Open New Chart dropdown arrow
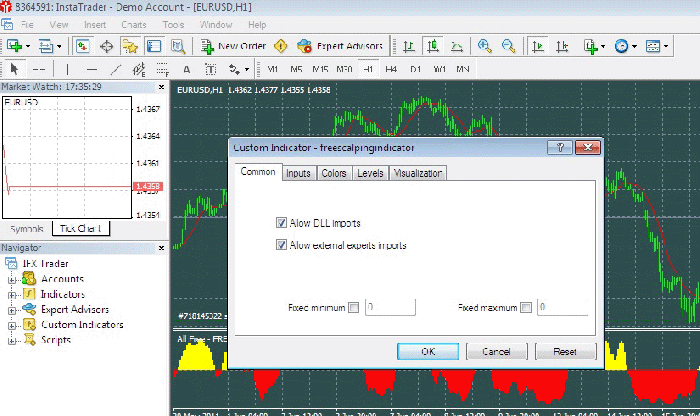This screenshot has height=416, width=700. click(28, 46)
